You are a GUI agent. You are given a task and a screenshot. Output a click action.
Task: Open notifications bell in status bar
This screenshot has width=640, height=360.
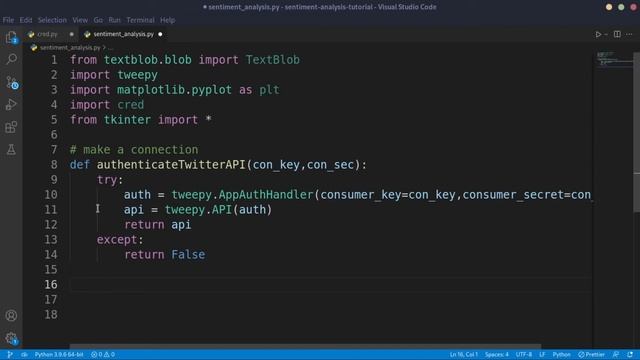click(x=630, y=355)
